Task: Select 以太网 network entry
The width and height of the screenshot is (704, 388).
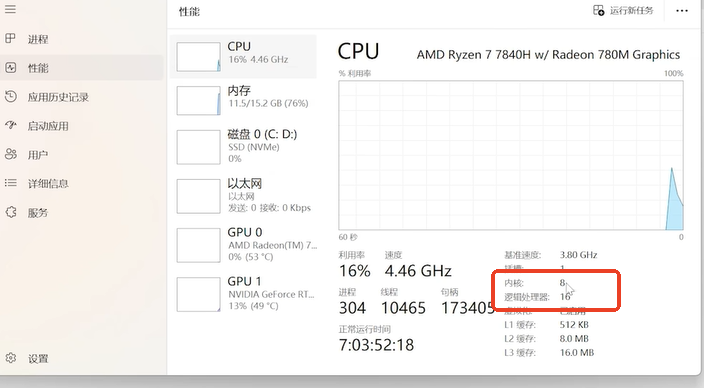Action: (x=243, y=196)
